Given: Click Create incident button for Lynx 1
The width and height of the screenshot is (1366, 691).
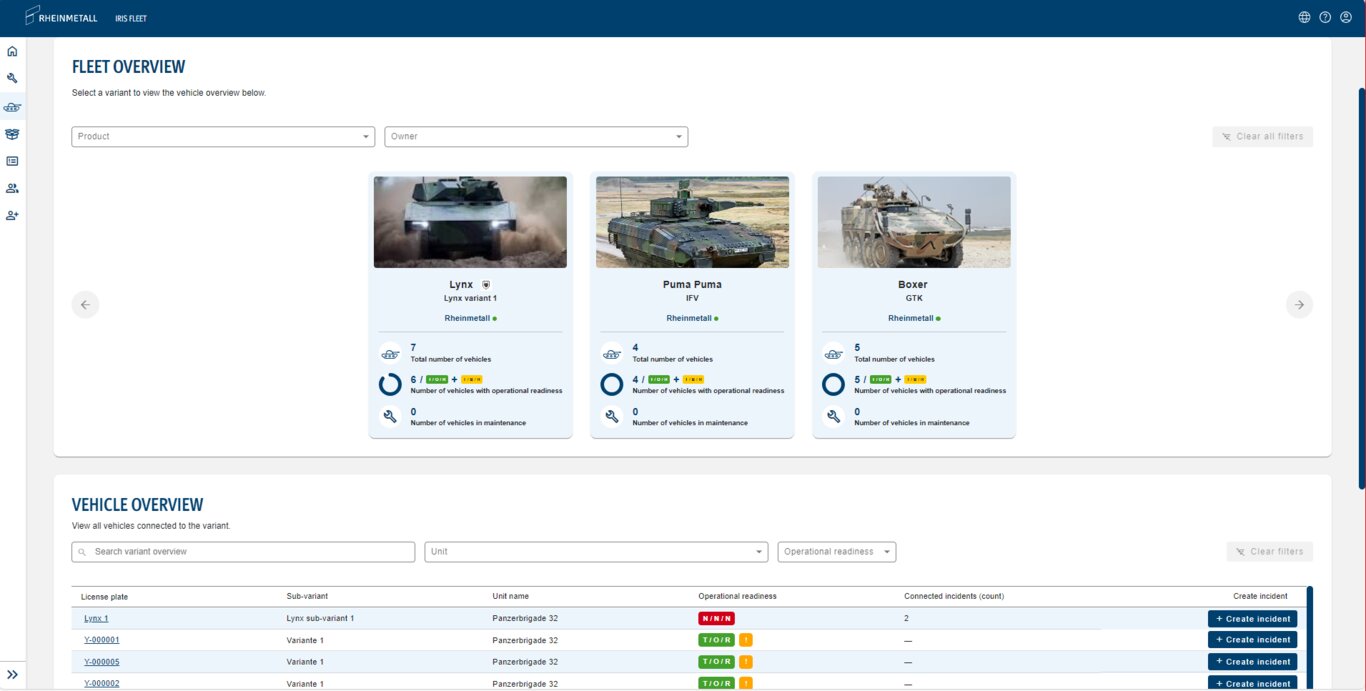Looking at the screenshot, I should coord(1252,619).
